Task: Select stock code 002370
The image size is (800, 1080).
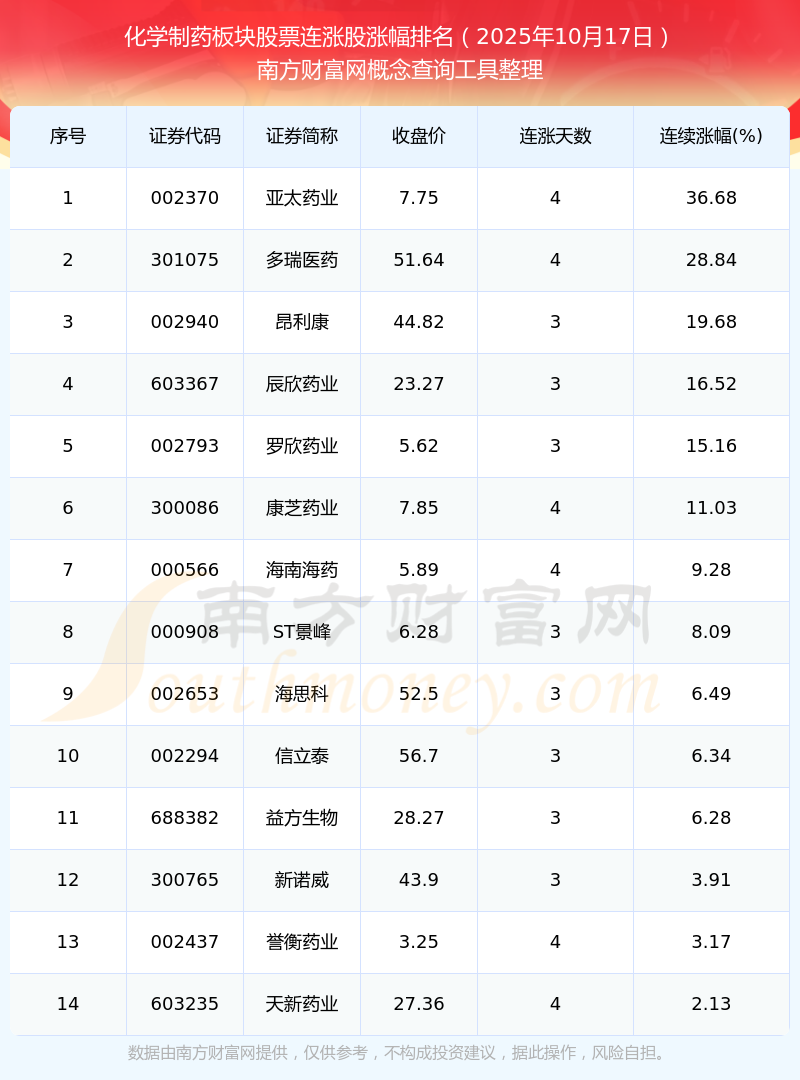Action: coord(185,198)
